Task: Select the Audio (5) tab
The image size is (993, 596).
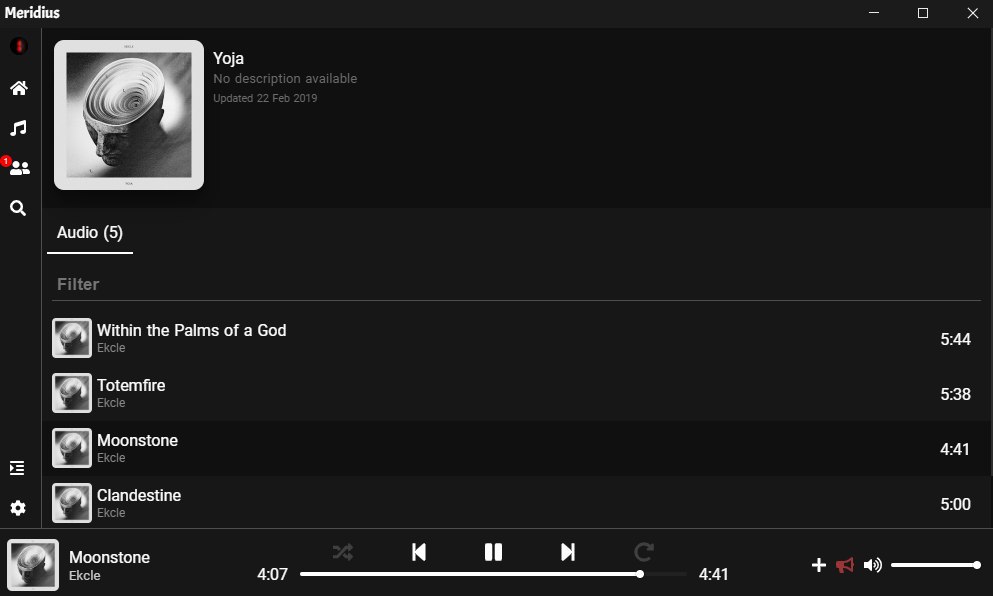Action: 90,233
